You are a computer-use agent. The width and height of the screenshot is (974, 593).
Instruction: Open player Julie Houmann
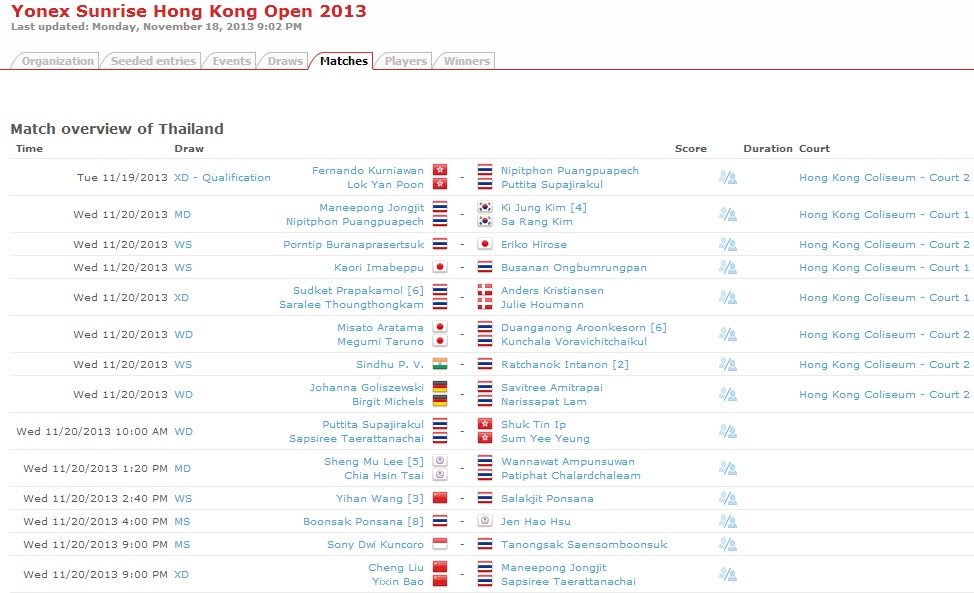pyautogui.click(x=542, y=305)
